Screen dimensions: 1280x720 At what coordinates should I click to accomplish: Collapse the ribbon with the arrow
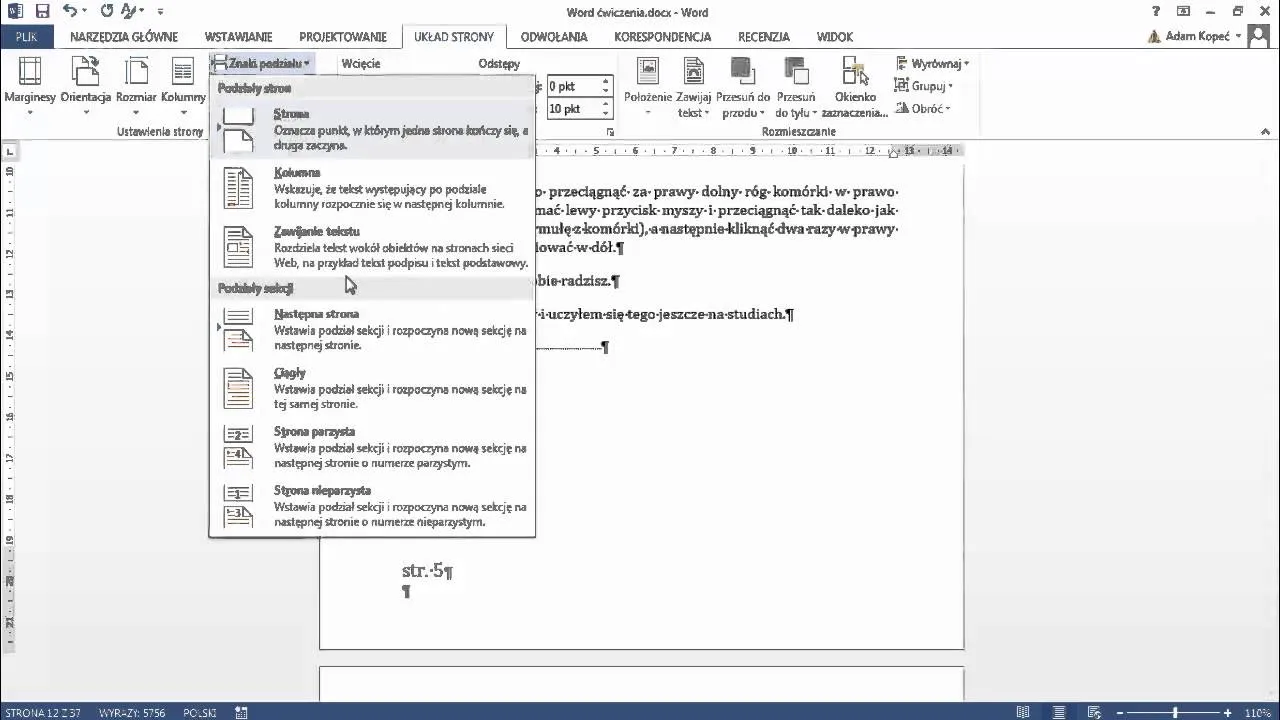point(1267,131)
